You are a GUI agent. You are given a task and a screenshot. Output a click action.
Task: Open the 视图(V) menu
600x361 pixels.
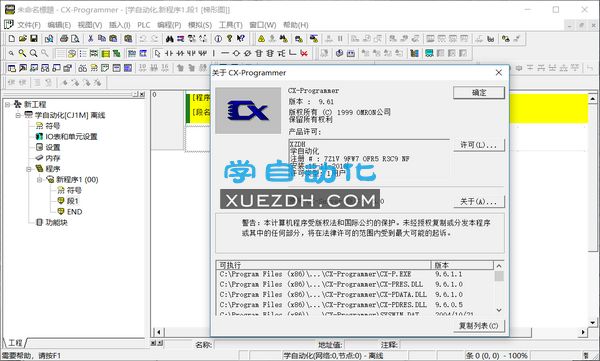pos(90,25)
